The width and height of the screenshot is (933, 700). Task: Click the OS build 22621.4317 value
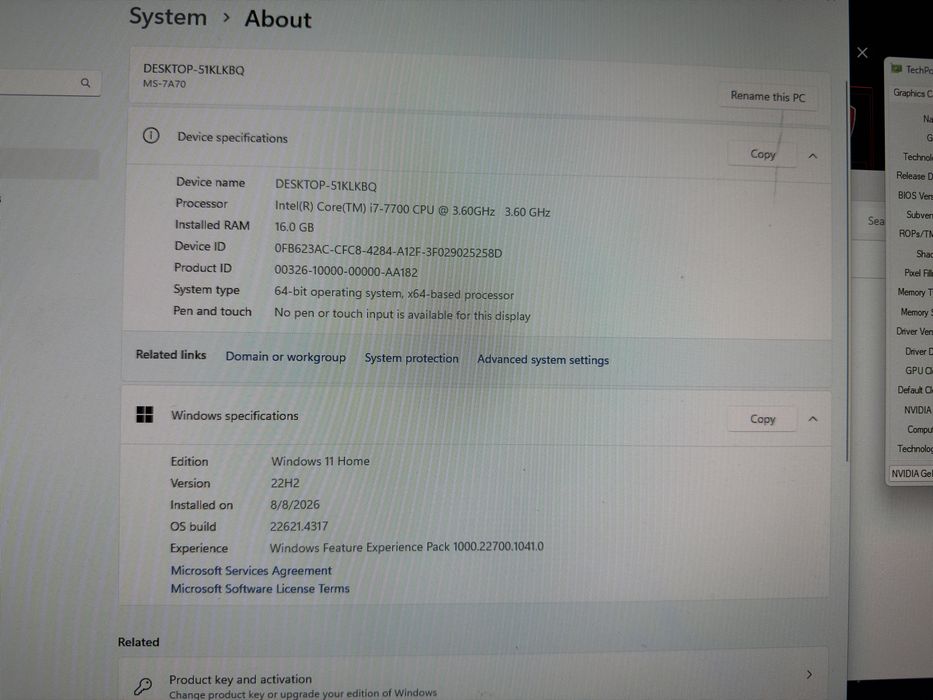[299, 526]
